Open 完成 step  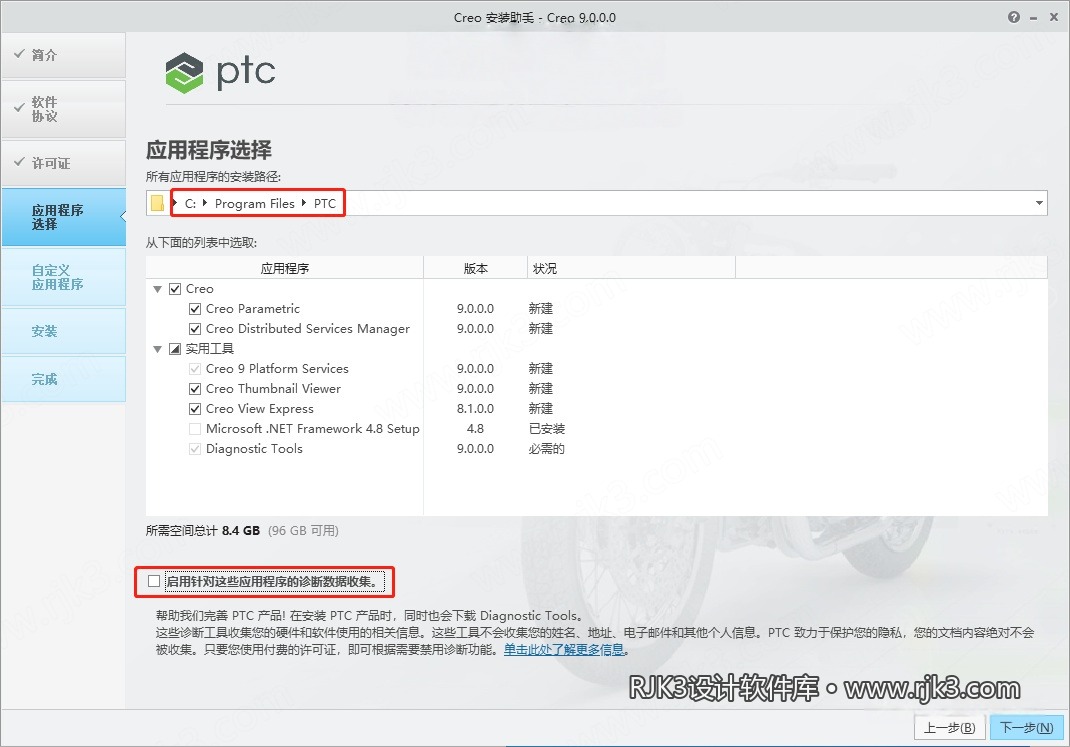pyautogui.click(x=63, y=379)
